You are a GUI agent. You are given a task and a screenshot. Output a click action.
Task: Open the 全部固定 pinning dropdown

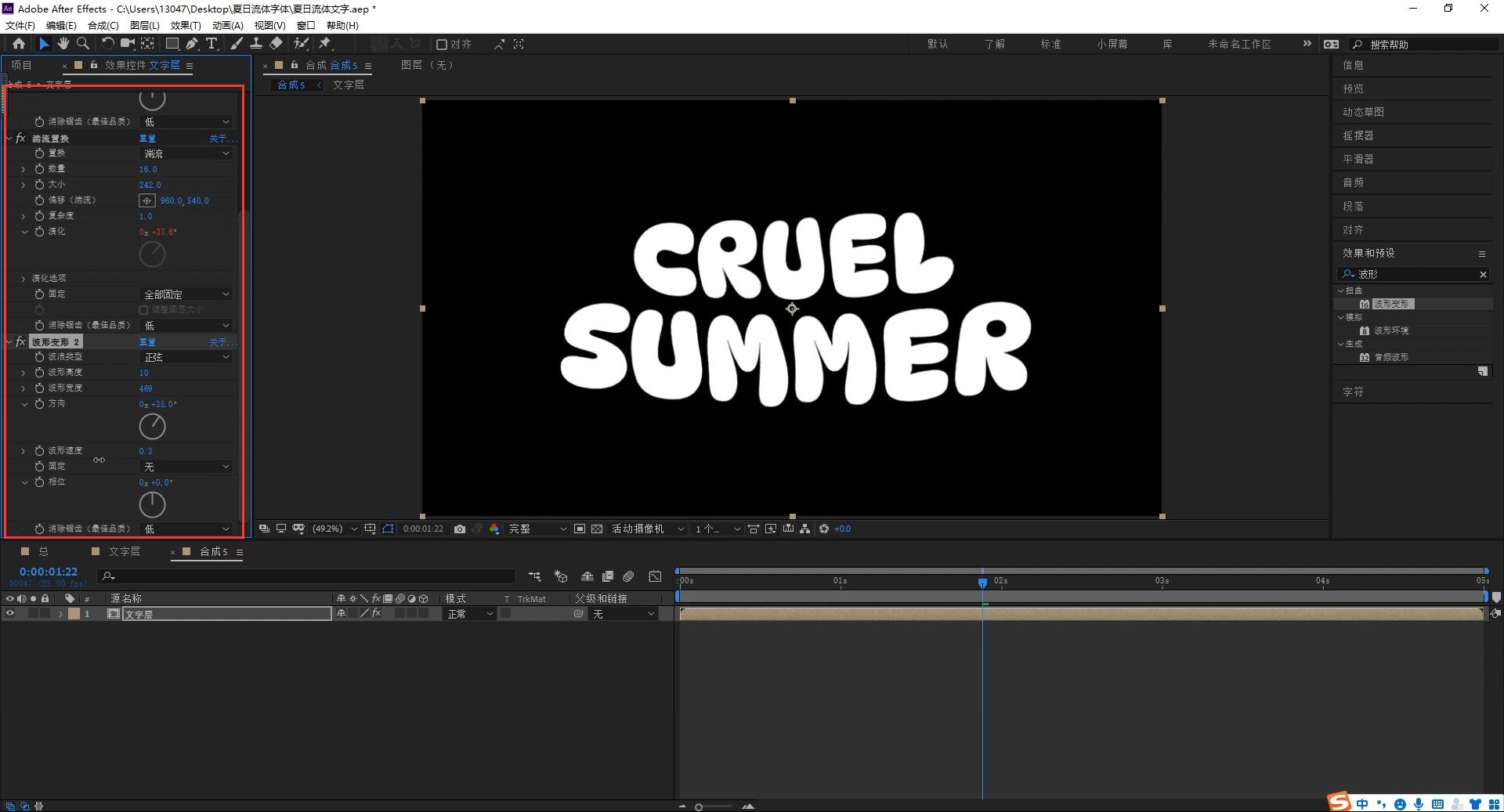click(186, 294)
